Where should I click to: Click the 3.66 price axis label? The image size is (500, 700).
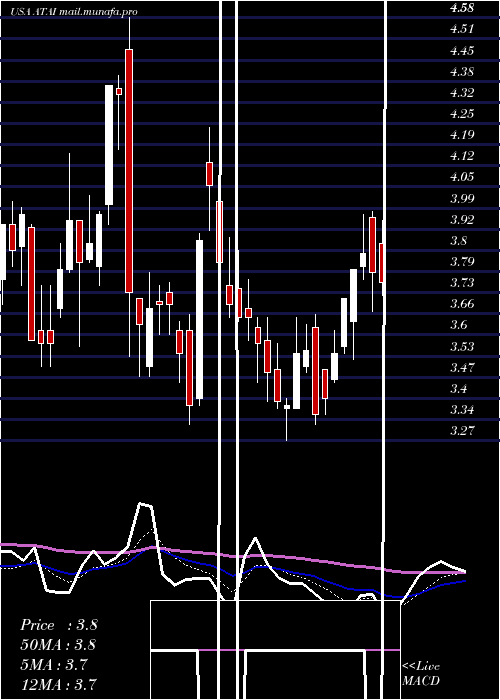pos(462,304)
